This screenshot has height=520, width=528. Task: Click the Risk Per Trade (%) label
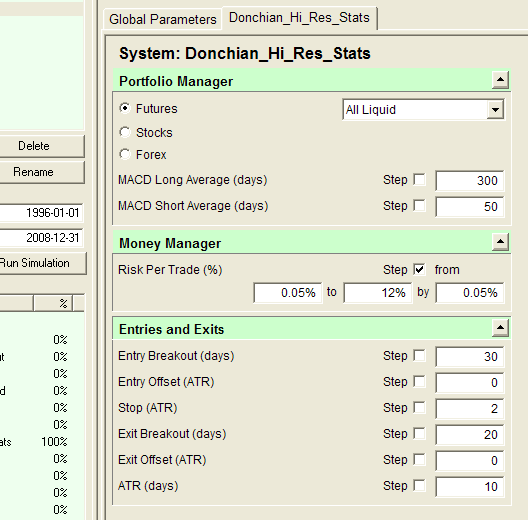point(170,270)
